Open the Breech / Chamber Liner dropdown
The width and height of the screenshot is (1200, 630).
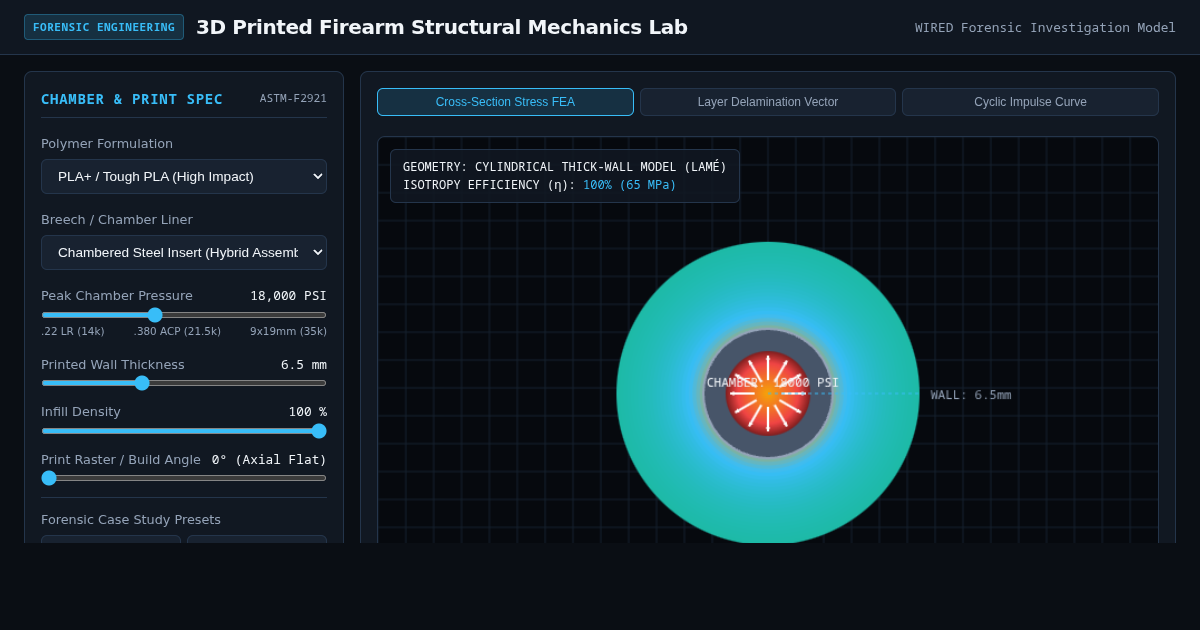click(x=184, y=252)
